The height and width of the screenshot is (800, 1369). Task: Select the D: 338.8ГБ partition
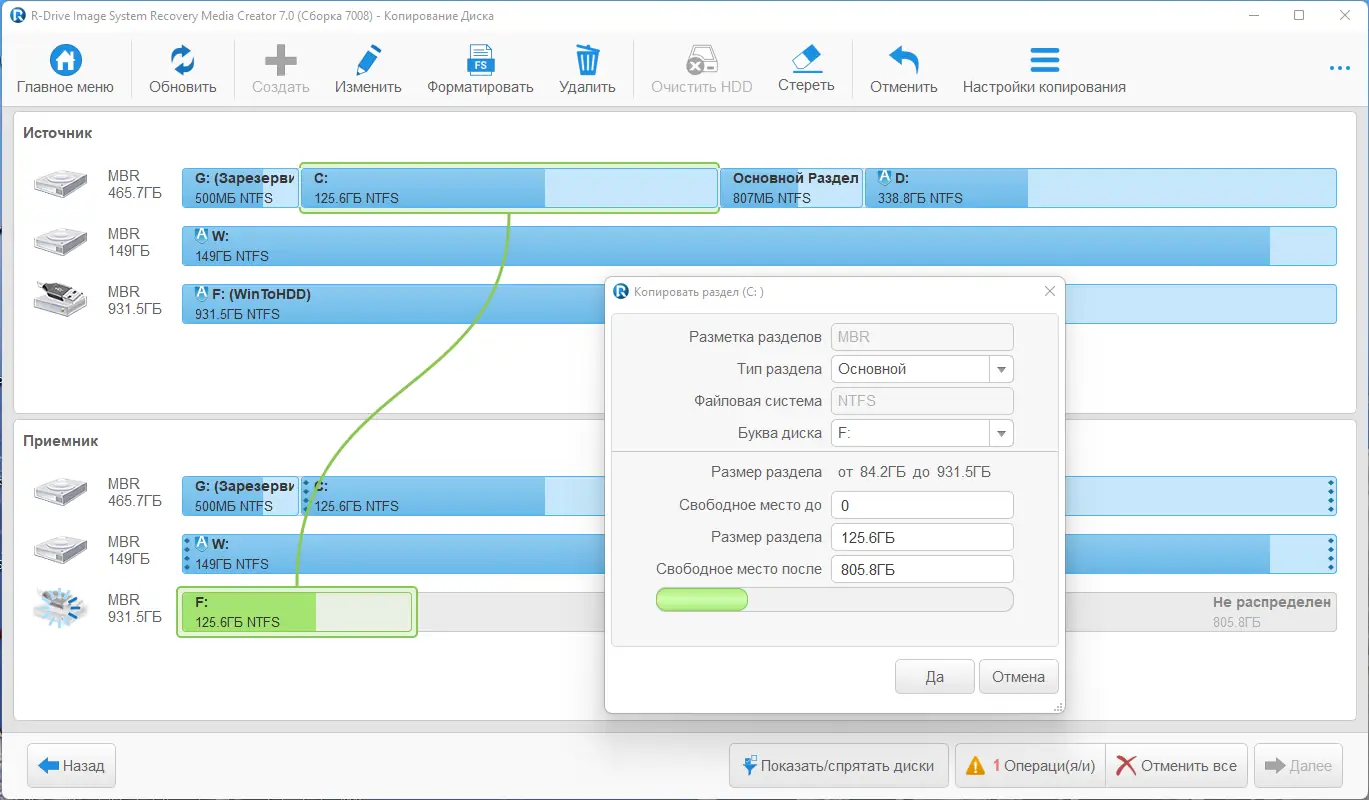tap(1100, 188)
